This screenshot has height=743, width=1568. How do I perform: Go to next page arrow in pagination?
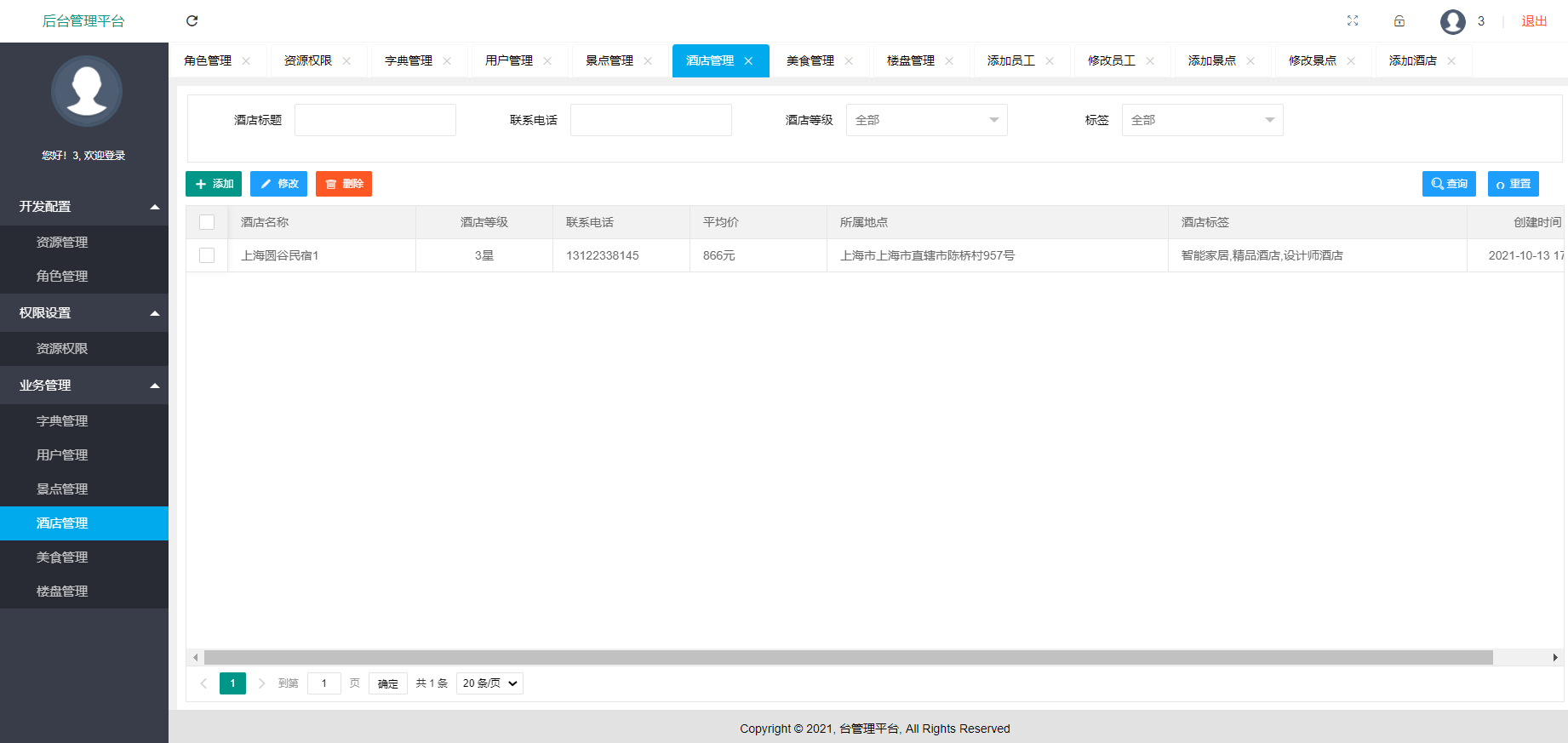click(x=261, y=683)
